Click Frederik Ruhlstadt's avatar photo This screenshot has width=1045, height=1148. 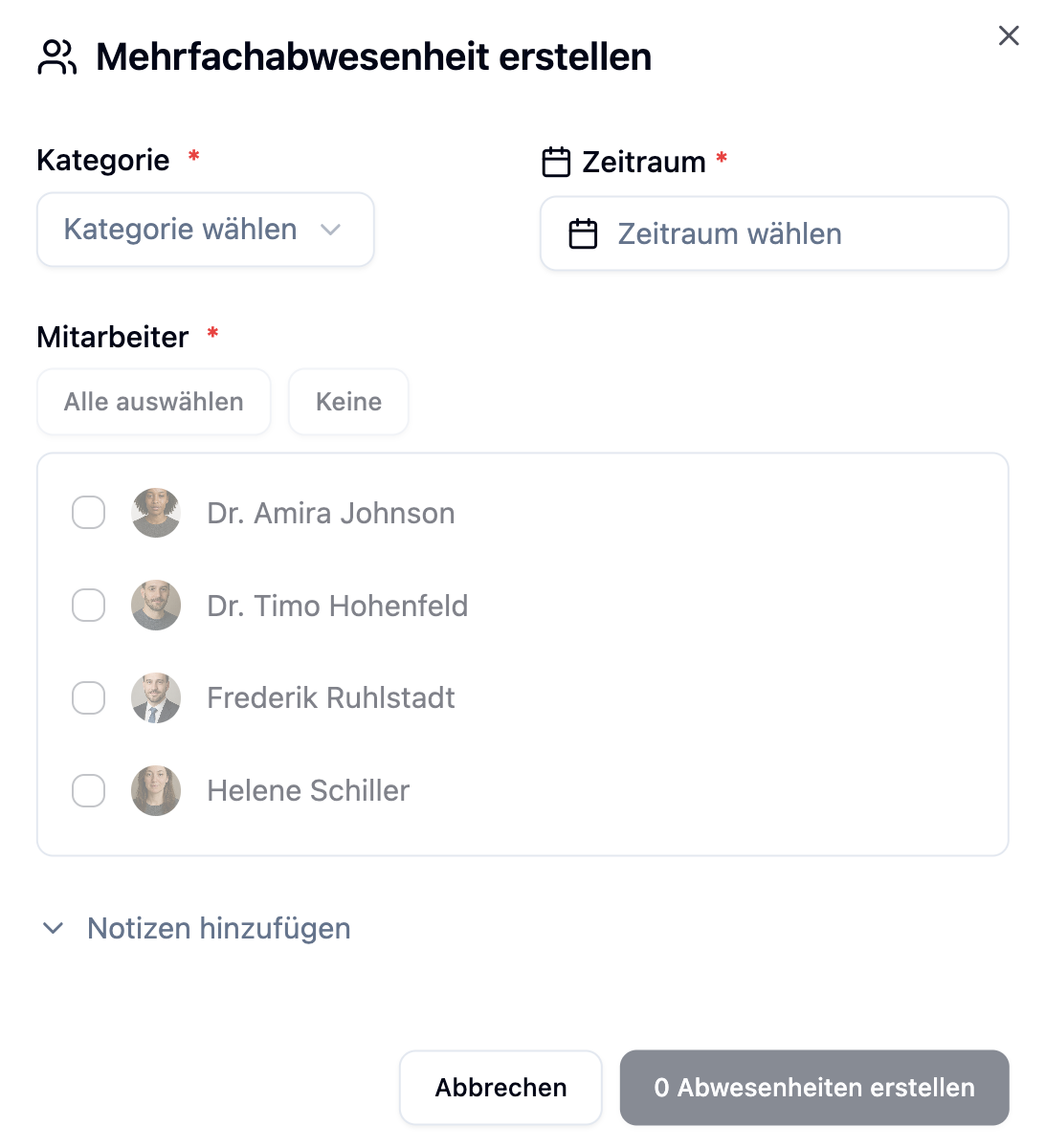(156, 698)
